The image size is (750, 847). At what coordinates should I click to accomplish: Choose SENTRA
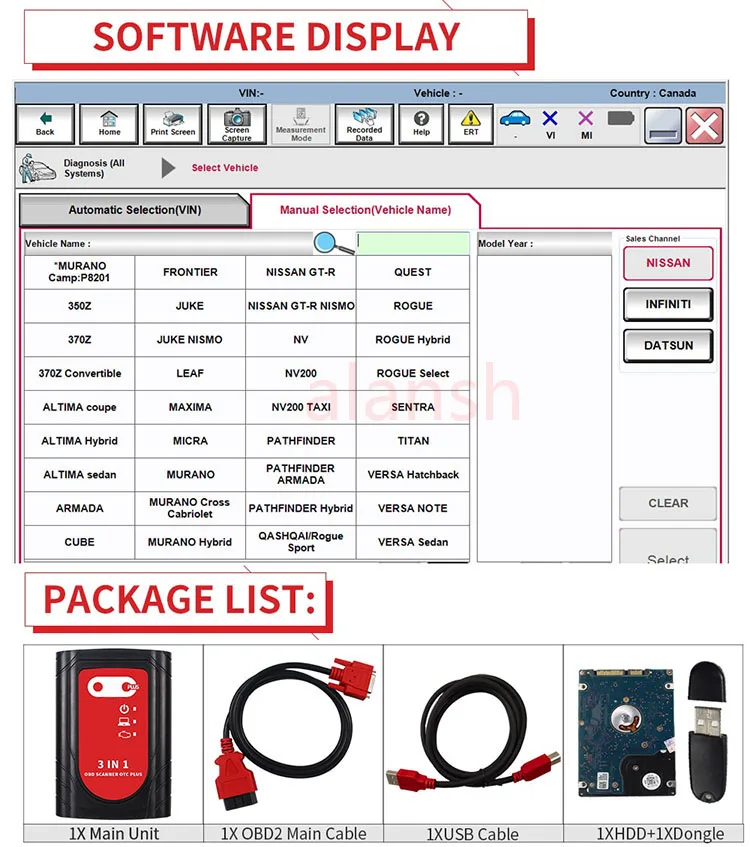(413, 407)
